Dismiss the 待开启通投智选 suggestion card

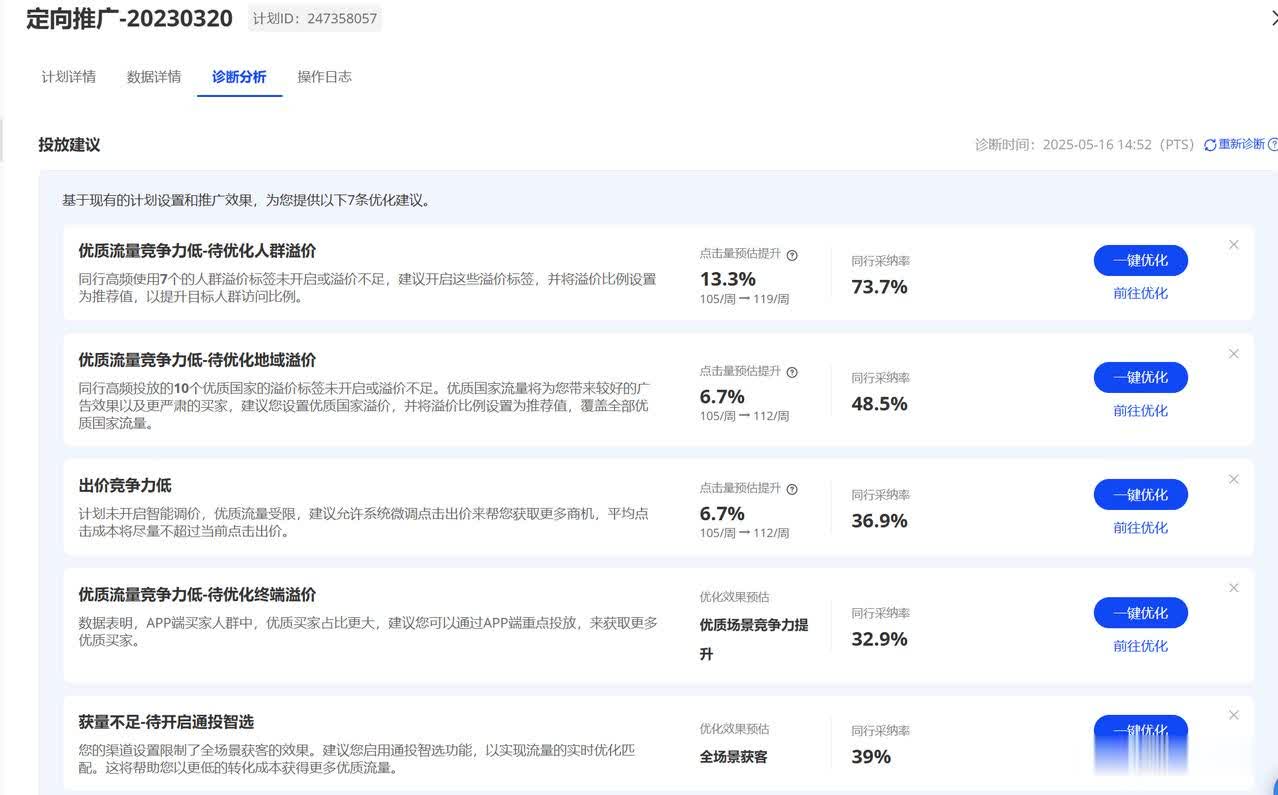pyautogui.click(x=1233, y=714)
